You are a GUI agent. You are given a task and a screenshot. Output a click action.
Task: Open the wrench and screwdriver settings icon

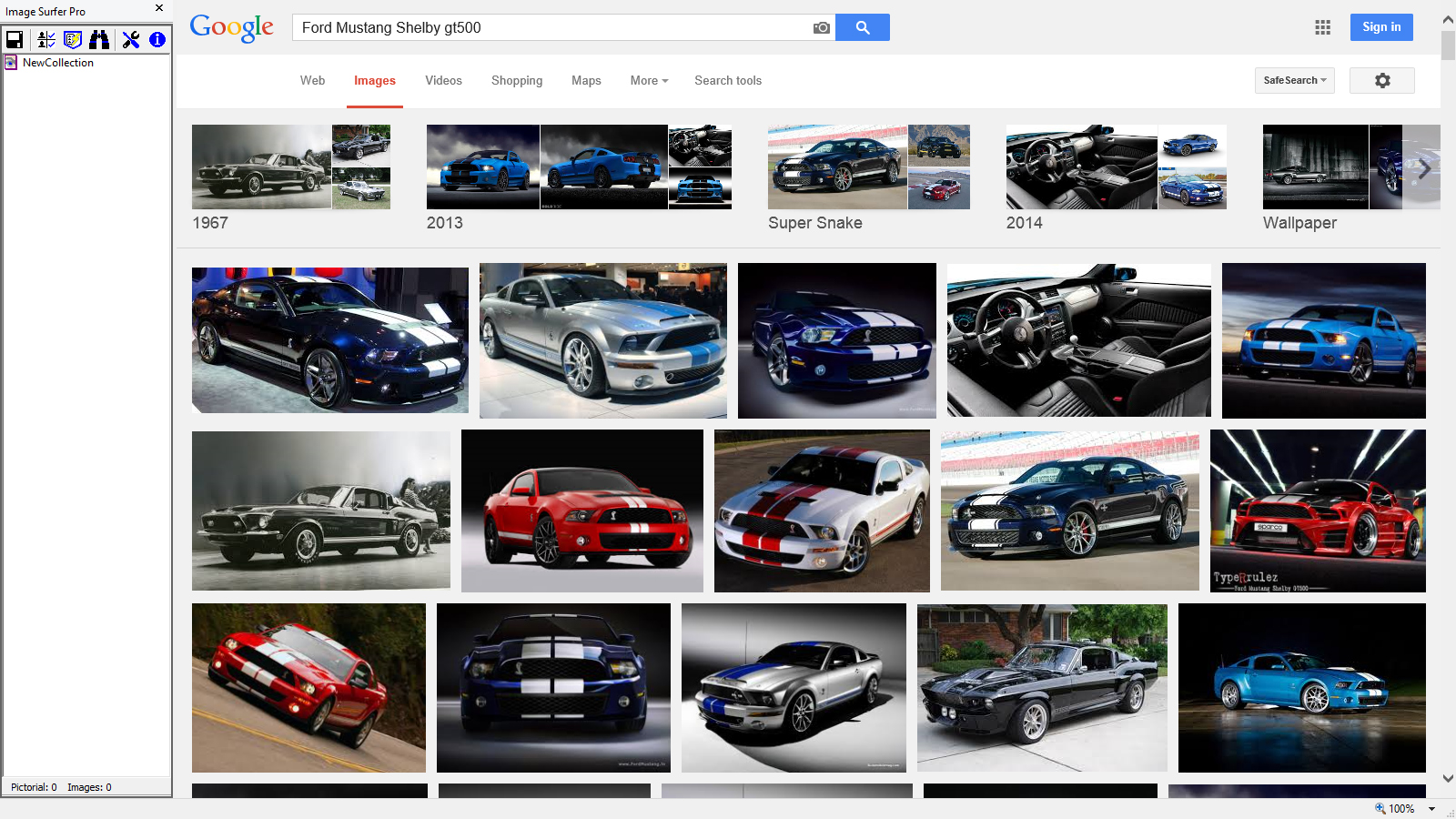click(x=131, y=39)
